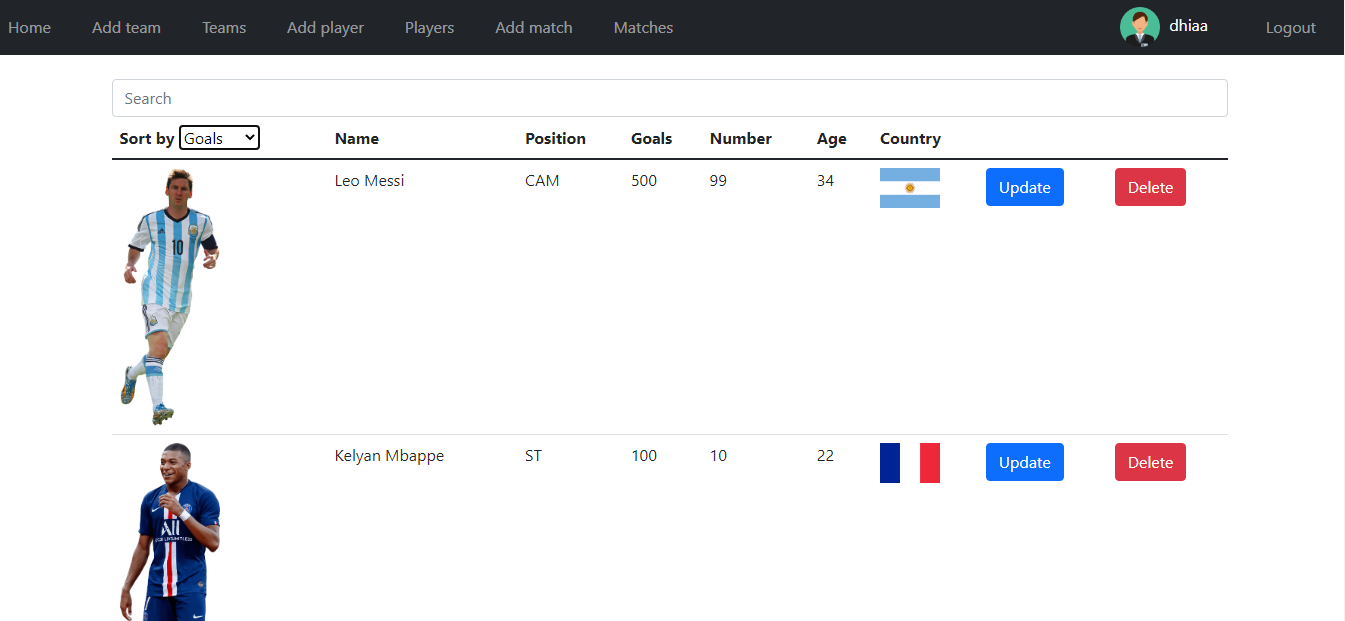This screenshot has height=621, width=1345.
Task: Open the Add team page
Action: [126, 27]
